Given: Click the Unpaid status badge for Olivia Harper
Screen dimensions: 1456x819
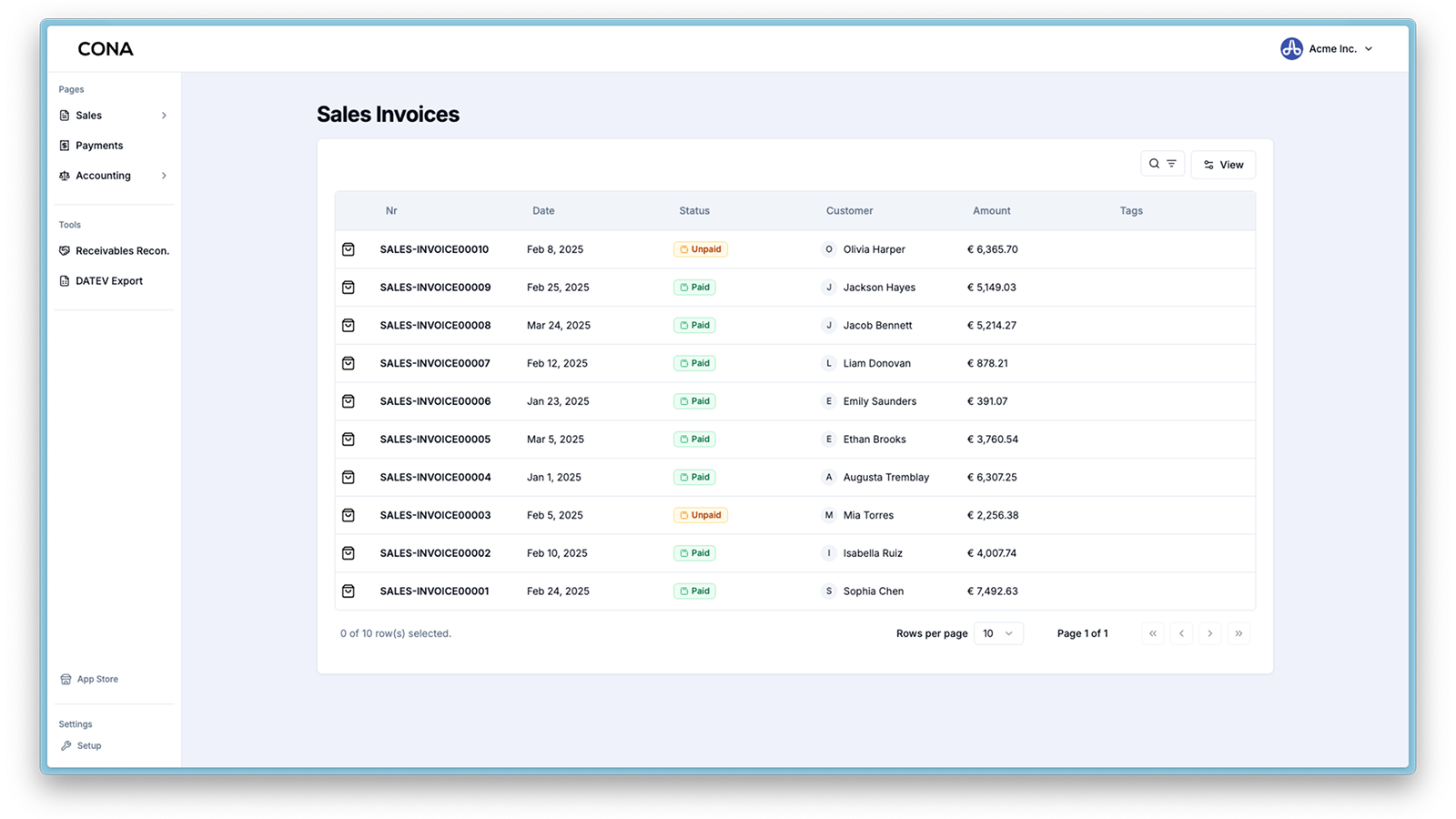Looking at the screenshot, I should (701, 249).
